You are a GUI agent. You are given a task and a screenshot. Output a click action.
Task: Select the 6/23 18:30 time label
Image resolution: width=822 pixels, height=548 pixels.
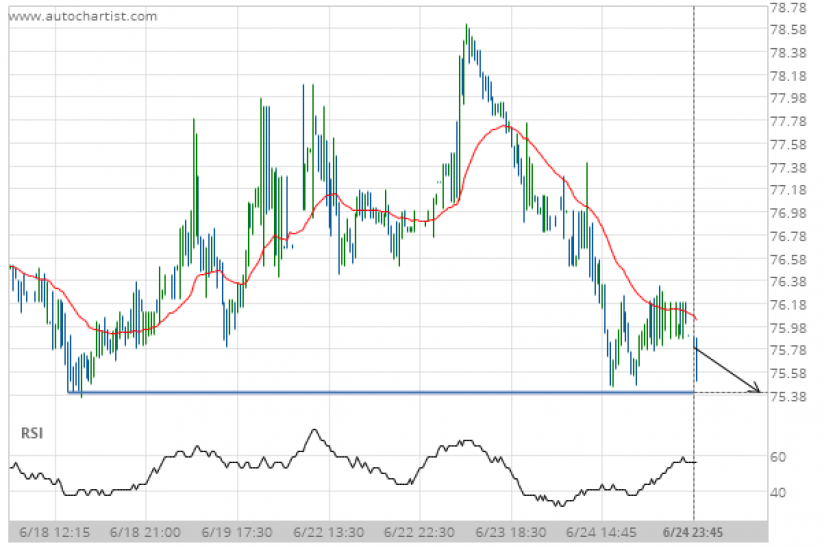(511, 533)
